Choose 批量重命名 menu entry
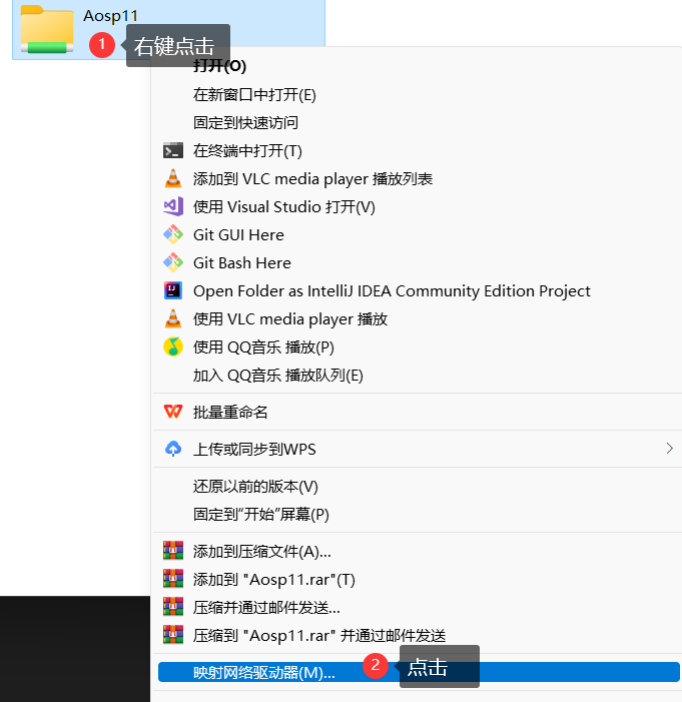 (x=230, y=412)
